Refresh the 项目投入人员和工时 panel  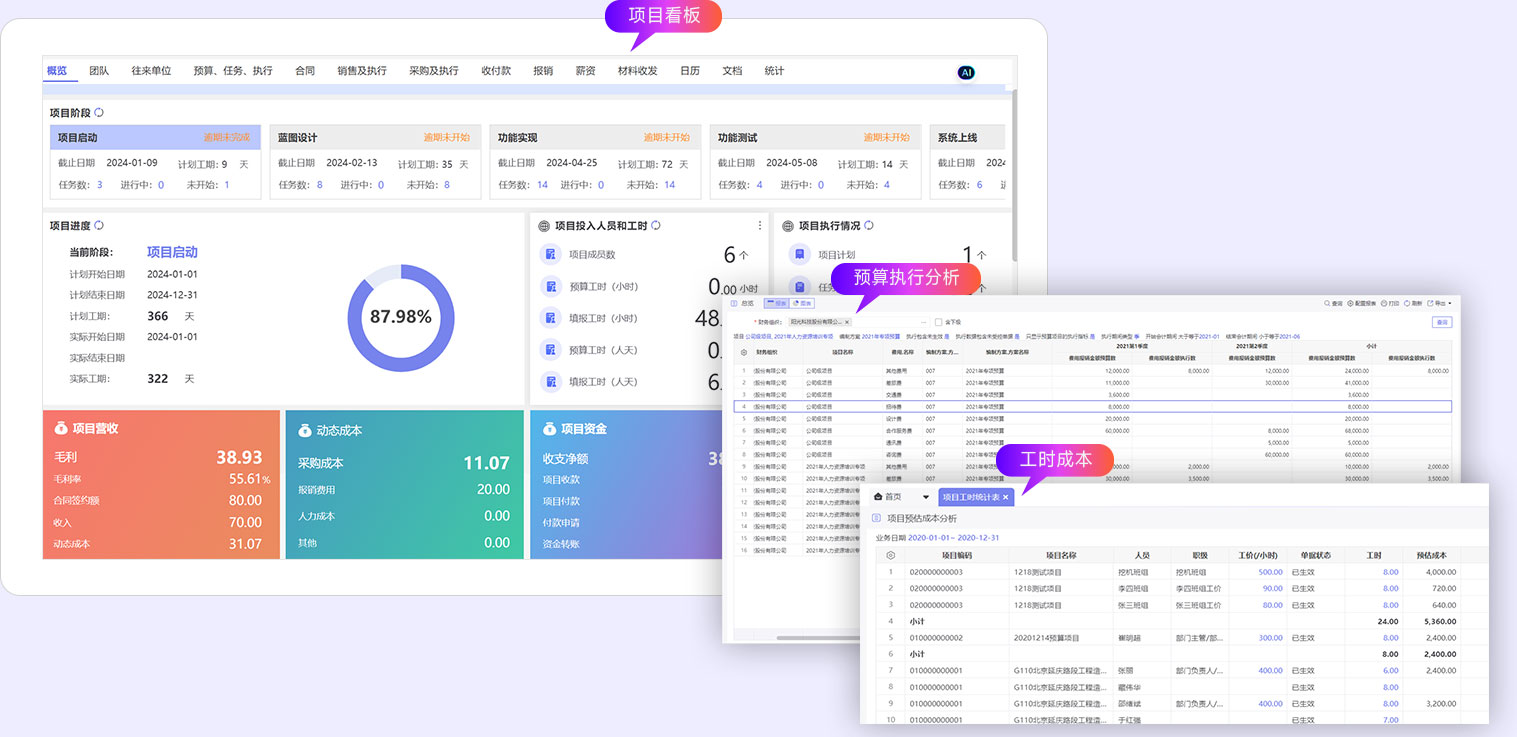tap(656, 226)
